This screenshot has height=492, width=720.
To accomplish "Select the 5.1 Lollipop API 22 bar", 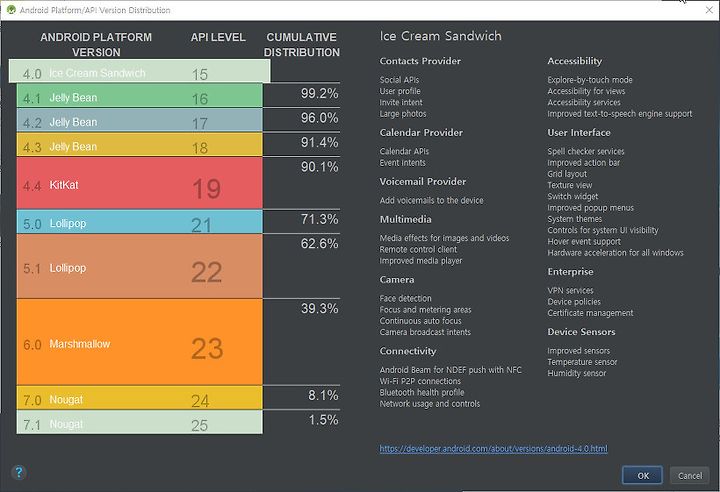I will [x=140, y=266].
